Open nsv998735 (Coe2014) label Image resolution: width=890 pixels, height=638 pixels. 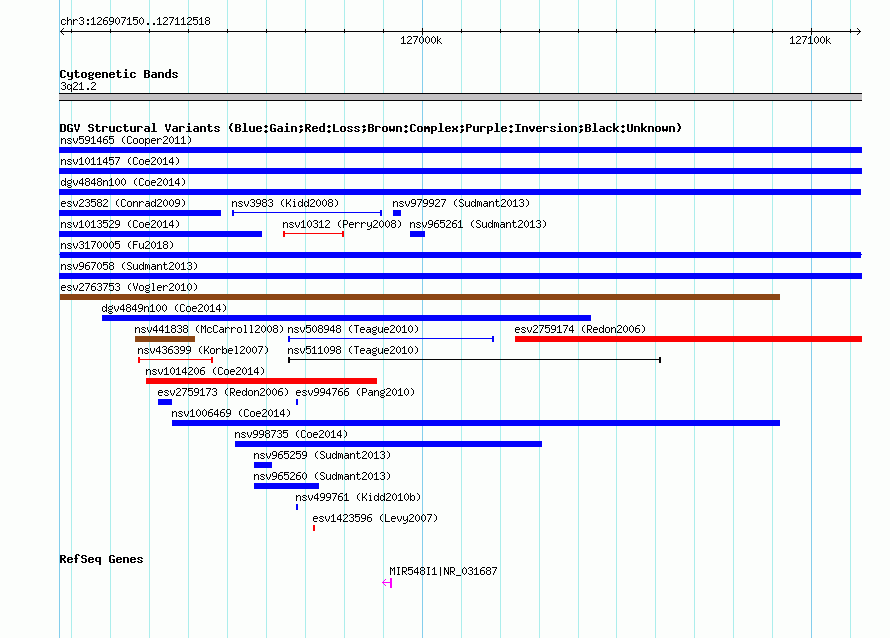point(291,434)
